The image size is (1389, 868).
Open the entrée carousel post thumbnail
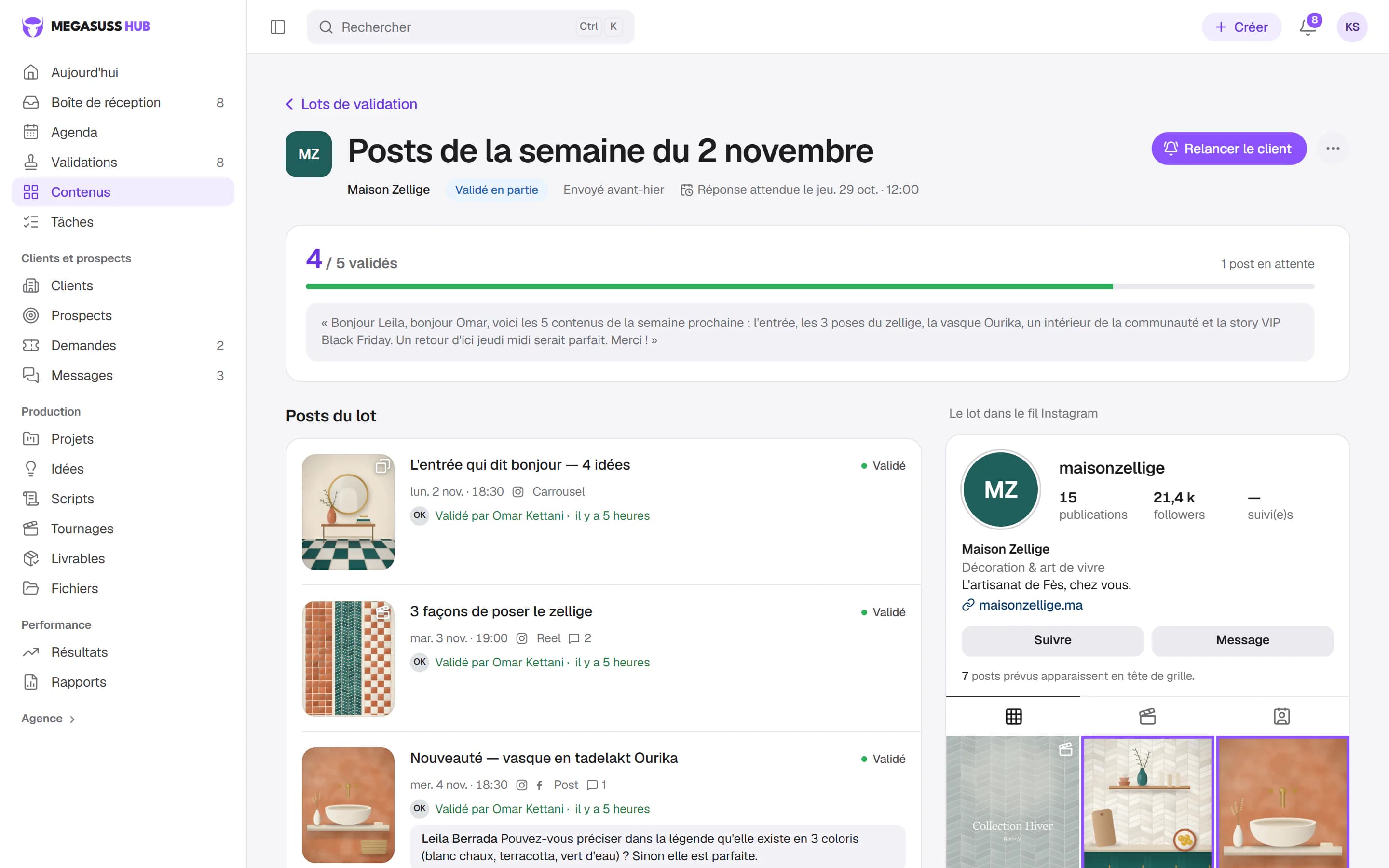(x=348, y=512)
